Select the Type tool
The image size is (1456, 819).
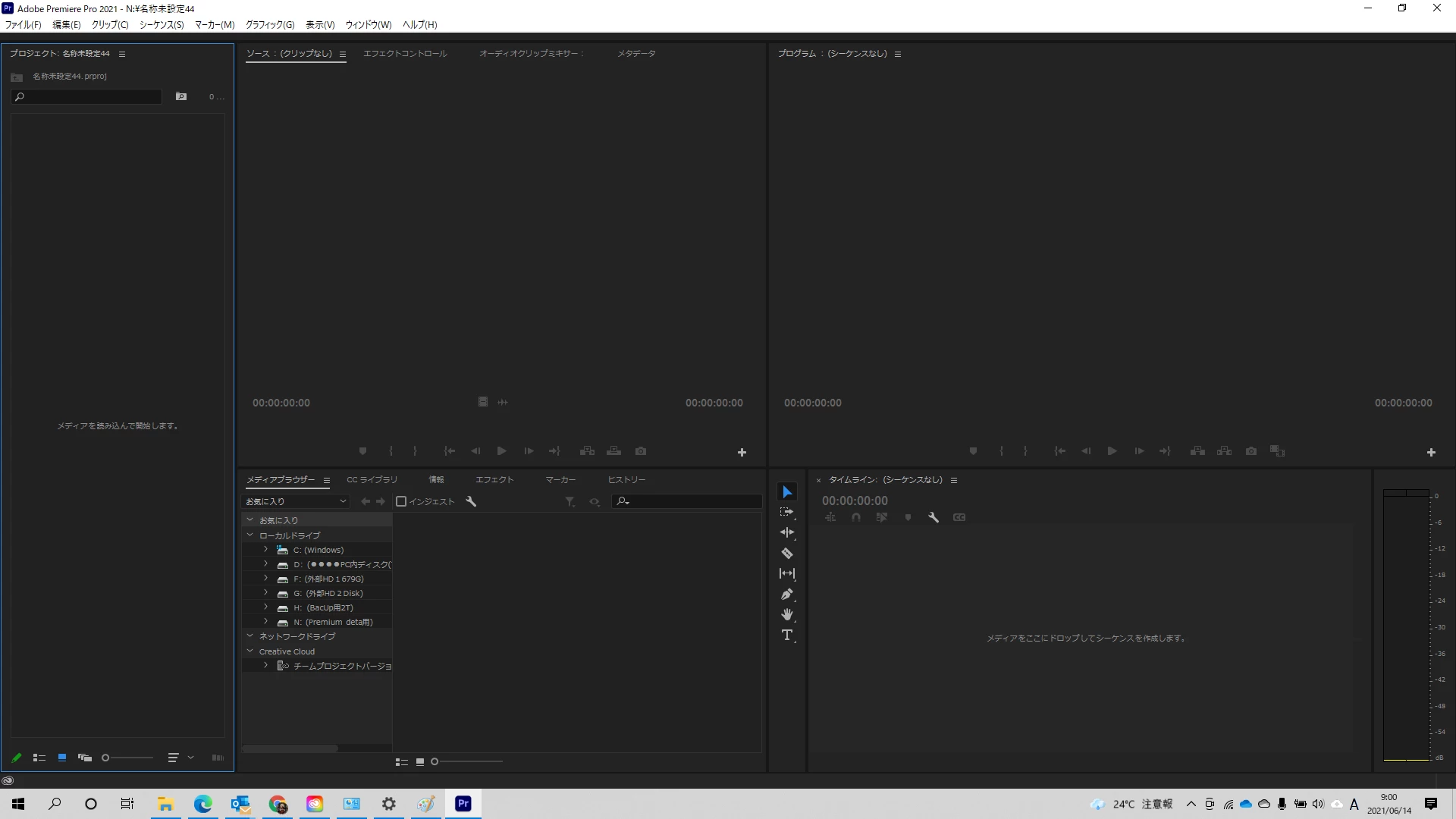pyautogui.click(x=787, y=635)
